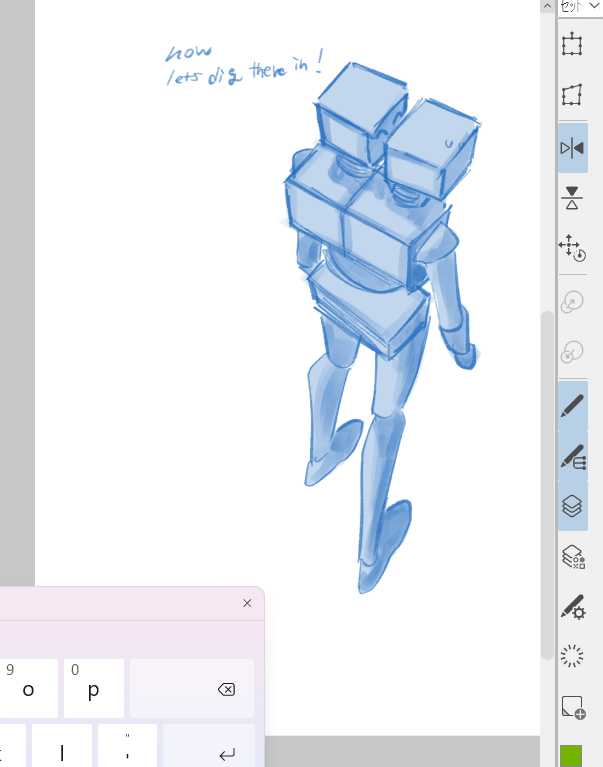This screenshot has width=603, height=767.
Task: Click the canvas scrollbar up arrow
Action: click(x=547, y=6)
